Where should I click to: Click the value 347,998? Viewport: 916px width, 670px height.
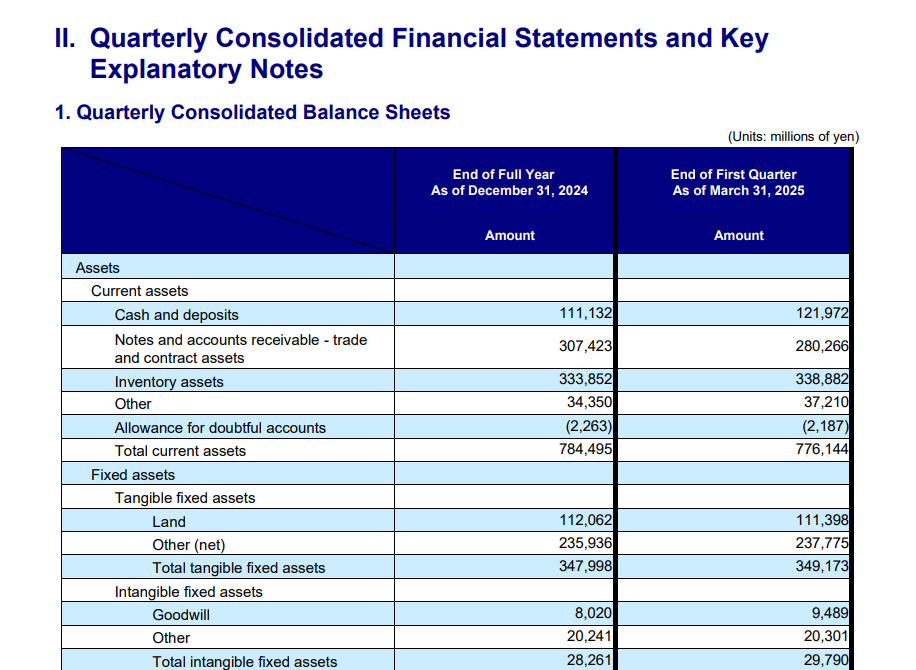click(x=585, y=566)
